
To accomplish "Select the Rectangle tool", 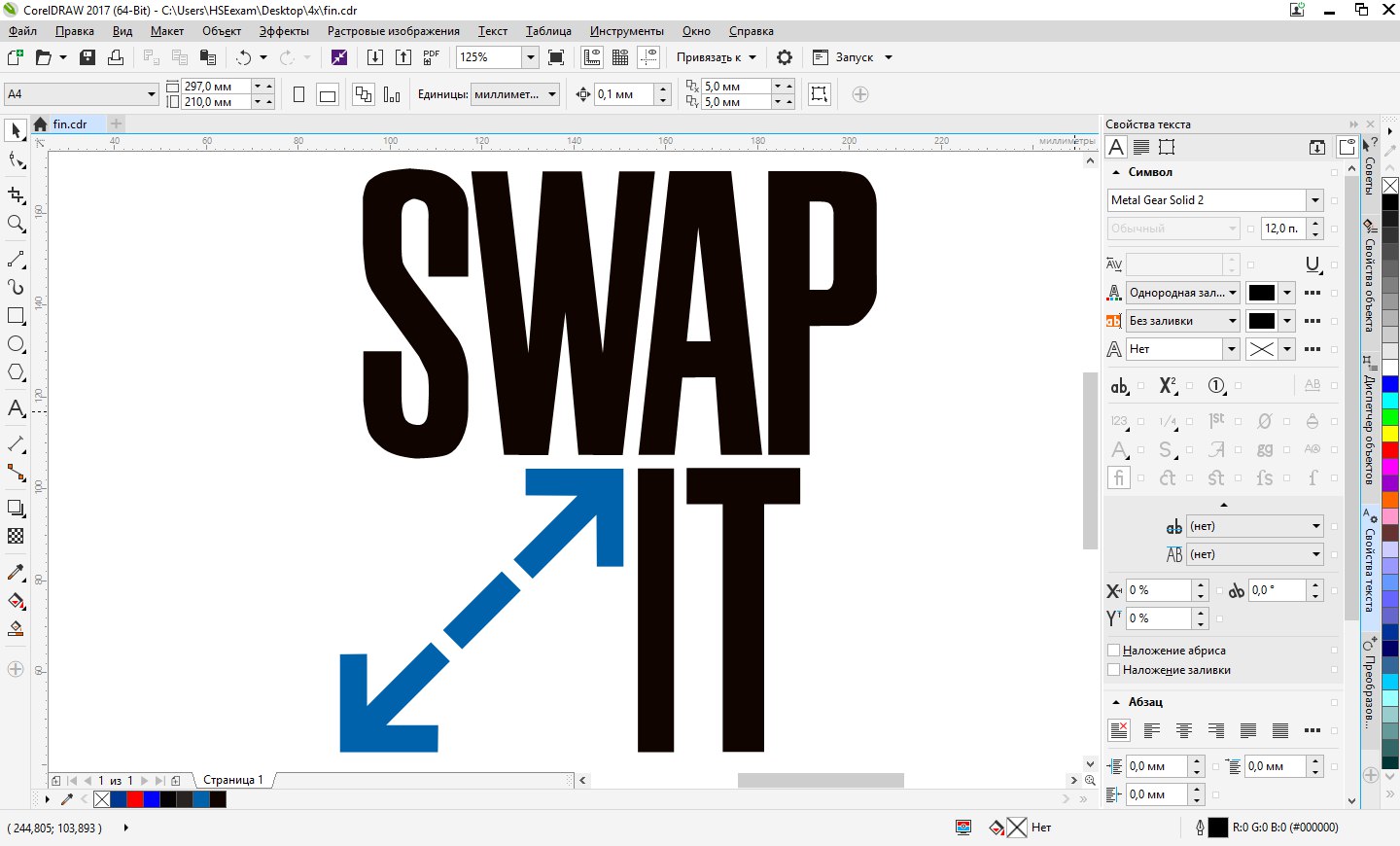I will point(16,316).
